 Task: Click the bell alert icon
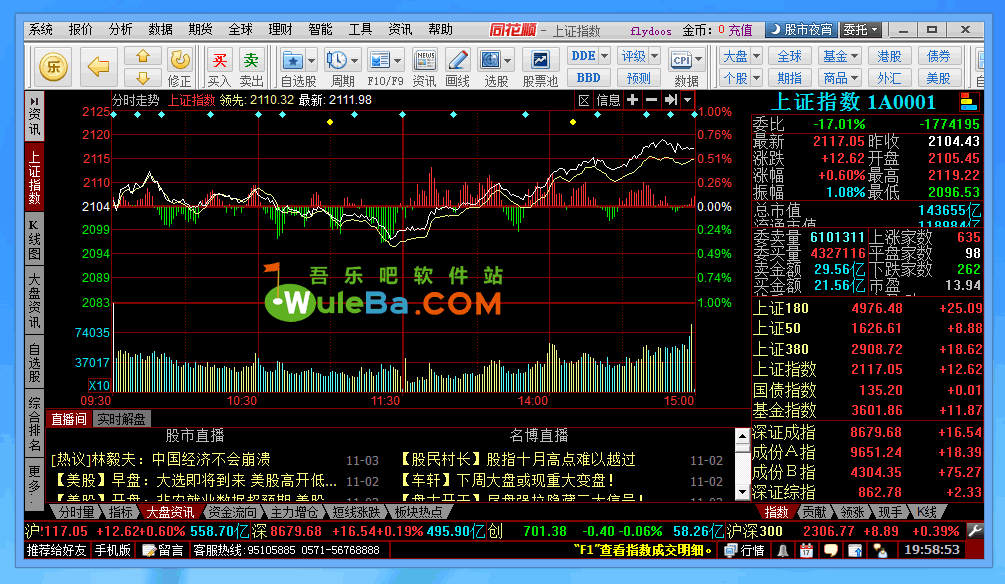click(x=783, y=550)
